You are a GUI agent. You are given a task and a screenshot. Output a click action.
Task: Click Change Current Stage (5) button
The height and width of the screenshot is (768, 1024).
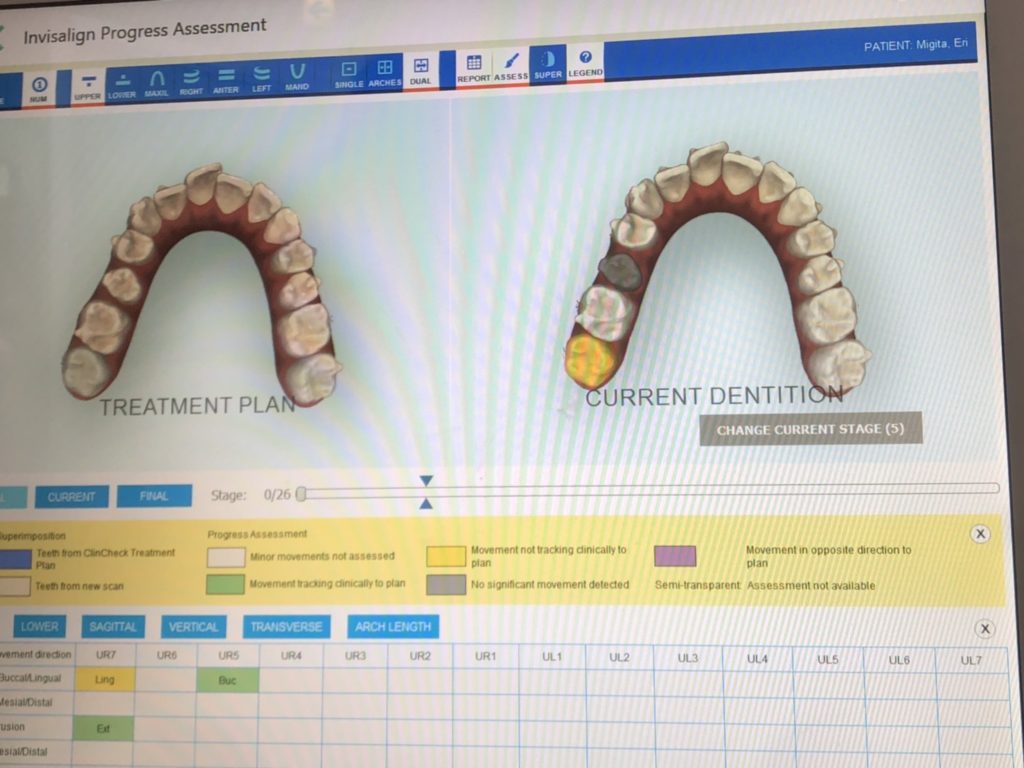(x=810, y=429)
